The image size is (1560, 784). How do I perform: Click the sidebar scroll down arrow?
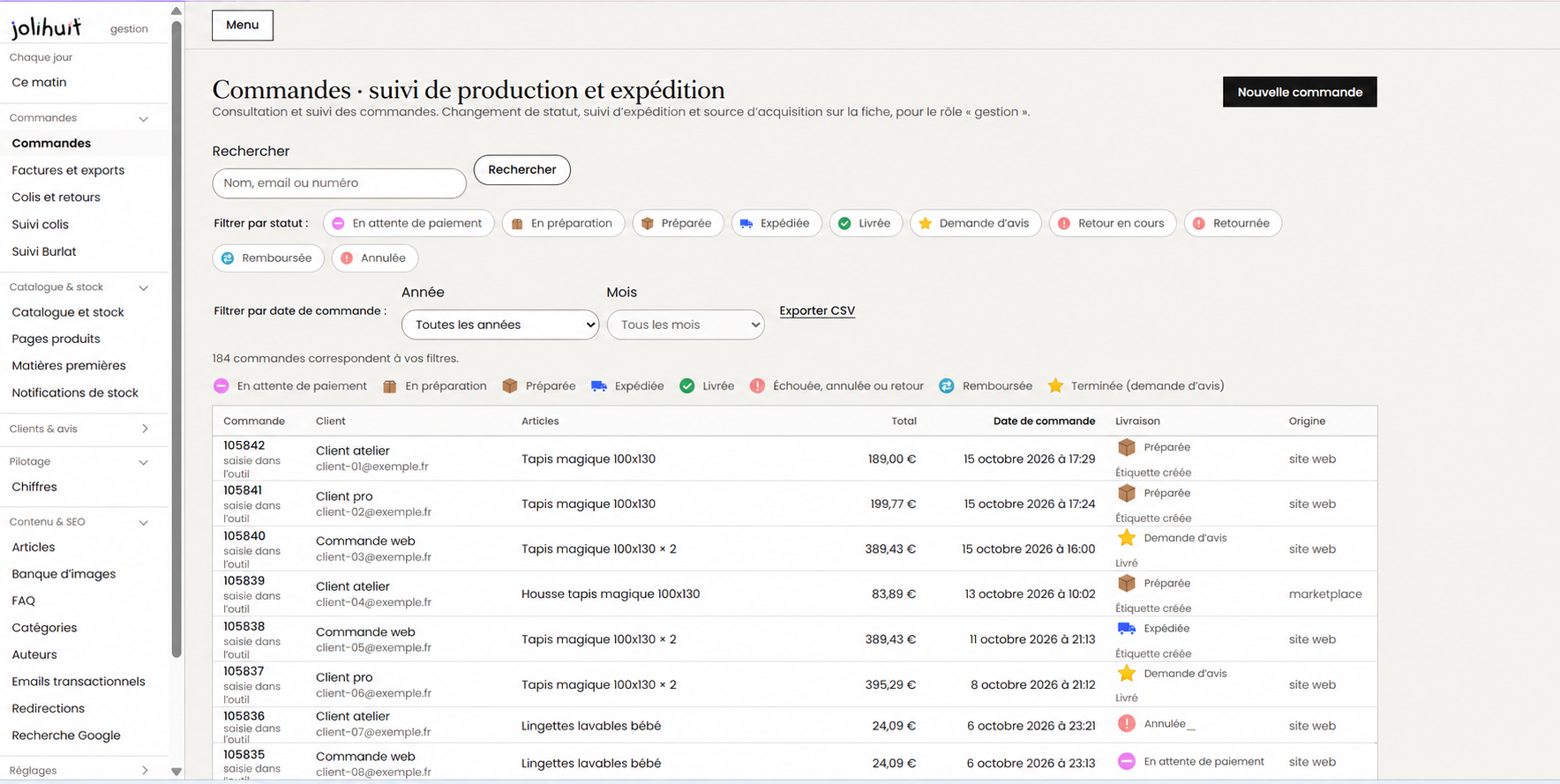(176, 772)
